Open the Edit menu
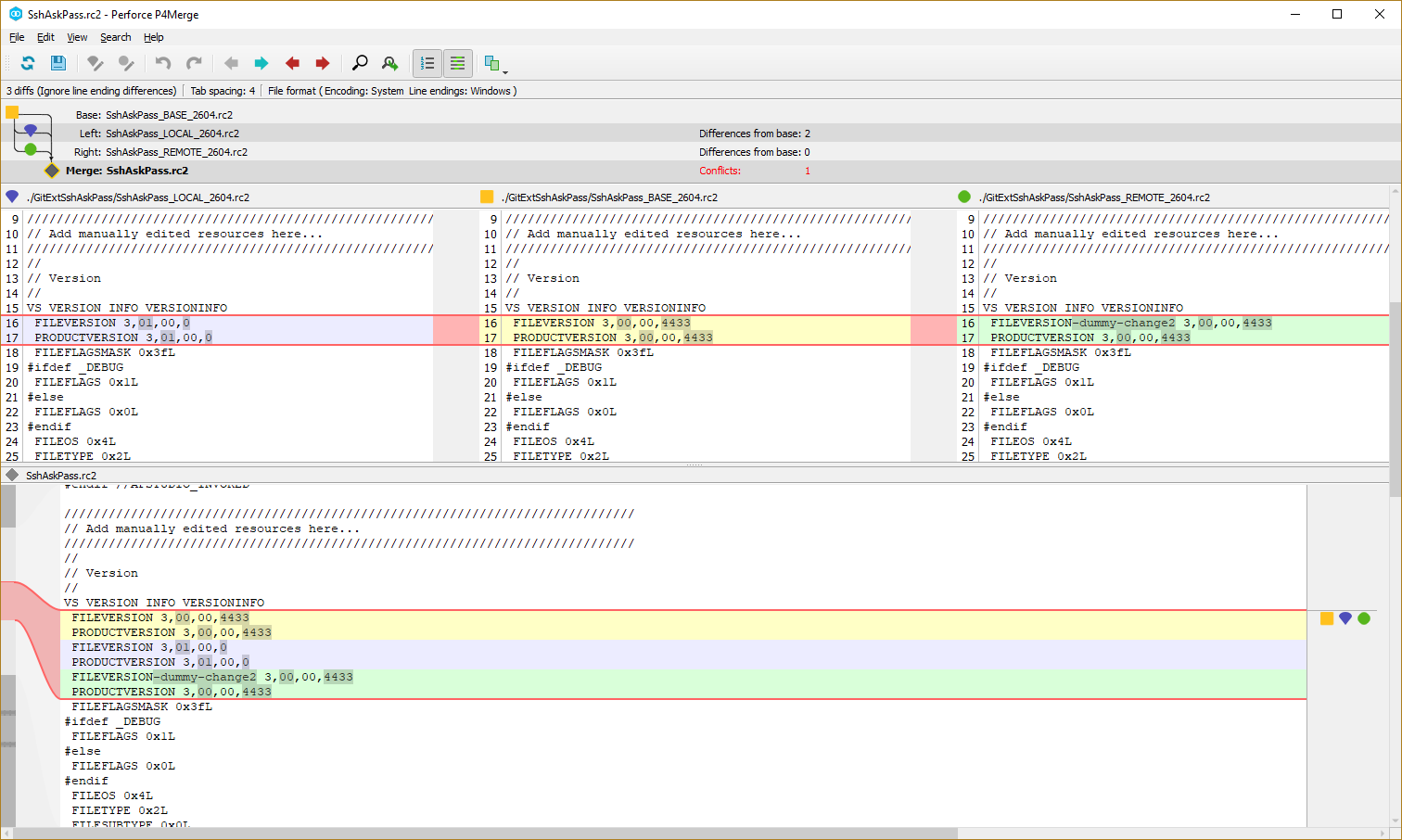 (x=45, y=37)
